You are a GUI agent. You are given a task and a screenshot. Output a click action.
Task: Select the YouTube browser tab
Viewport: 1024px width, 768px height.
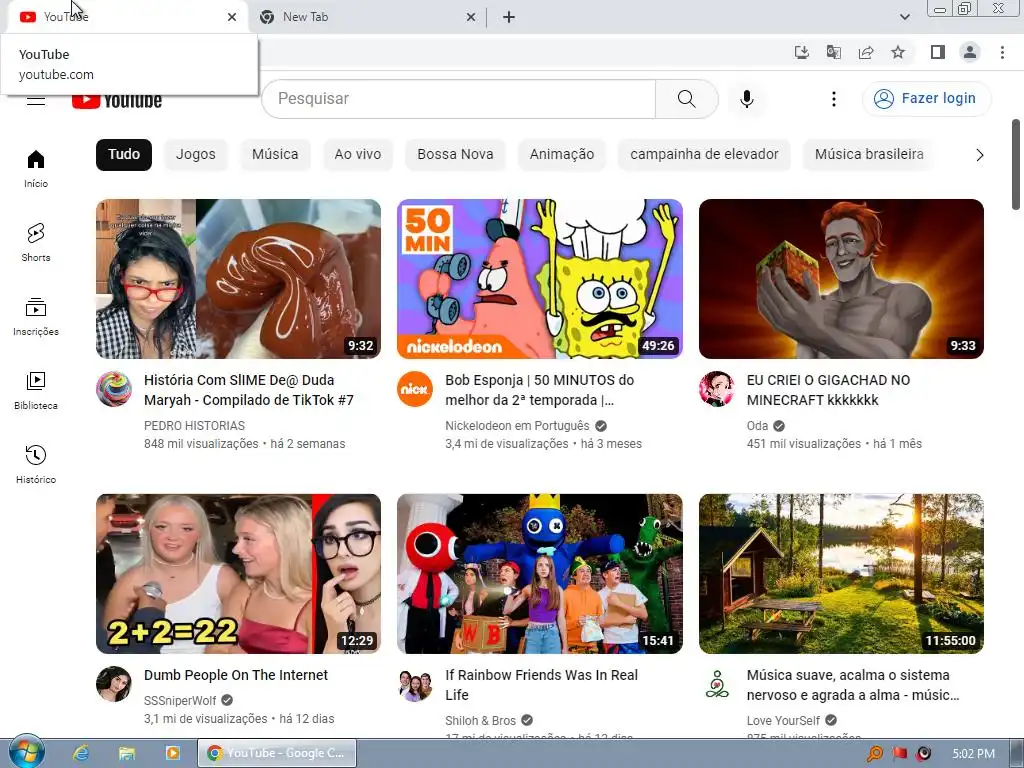pos(127,17)
